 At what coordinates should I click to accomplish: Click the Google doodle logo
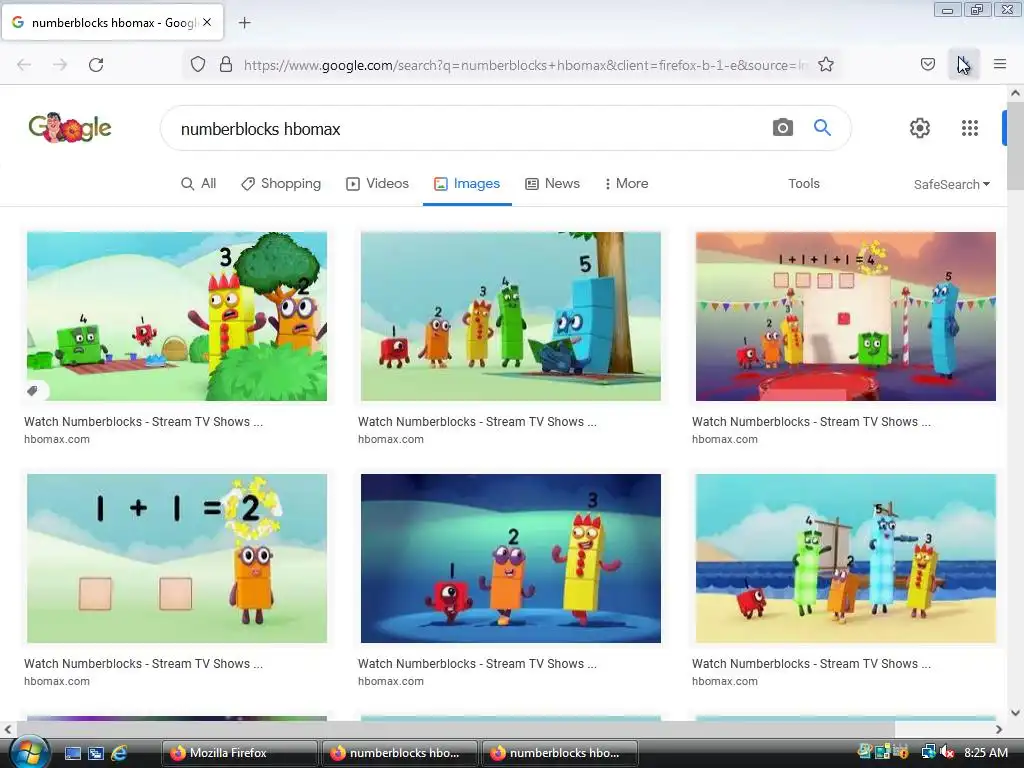(70, 127)
